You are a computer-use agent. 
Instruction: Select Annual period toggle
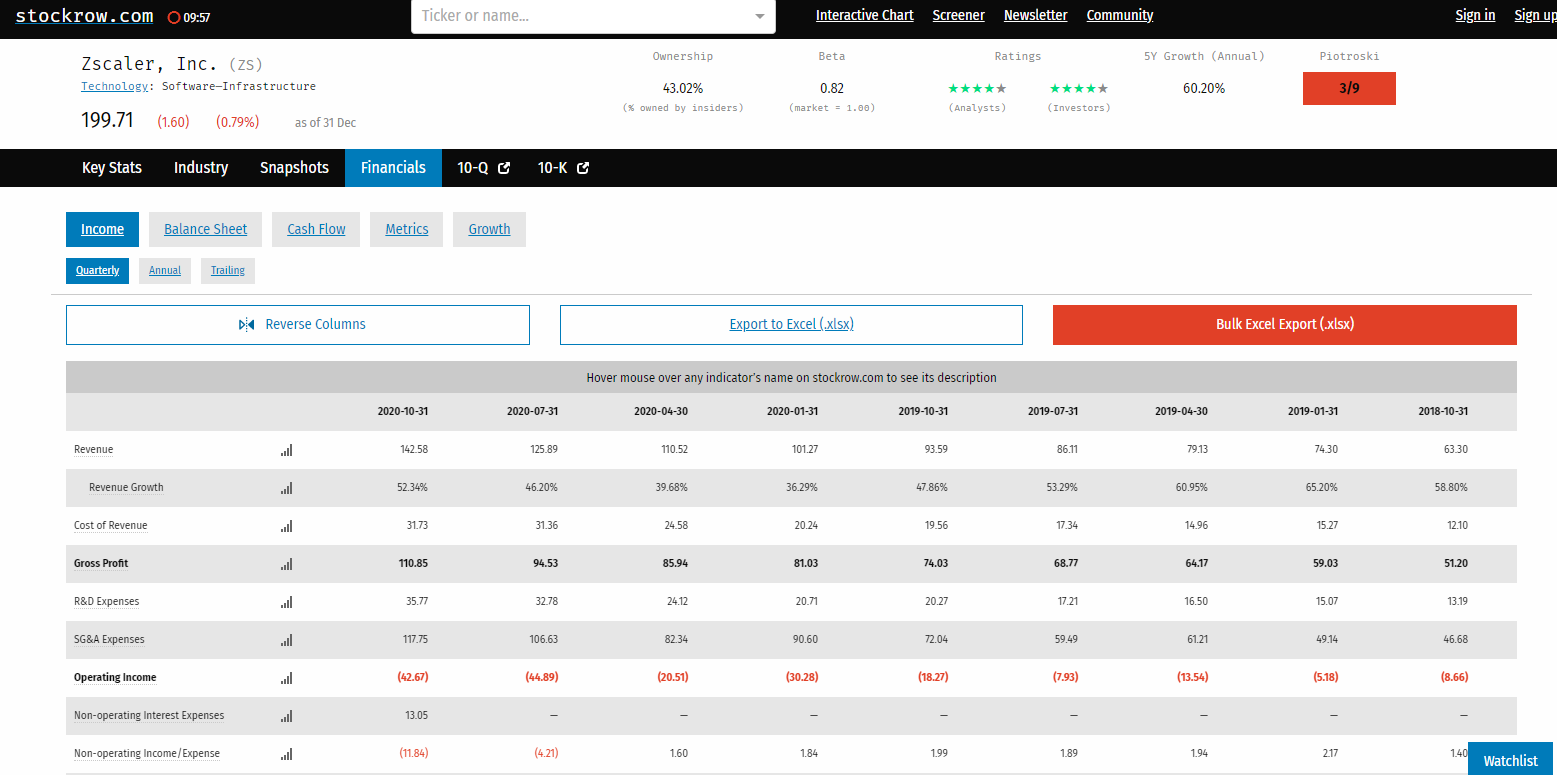(165, 271)
